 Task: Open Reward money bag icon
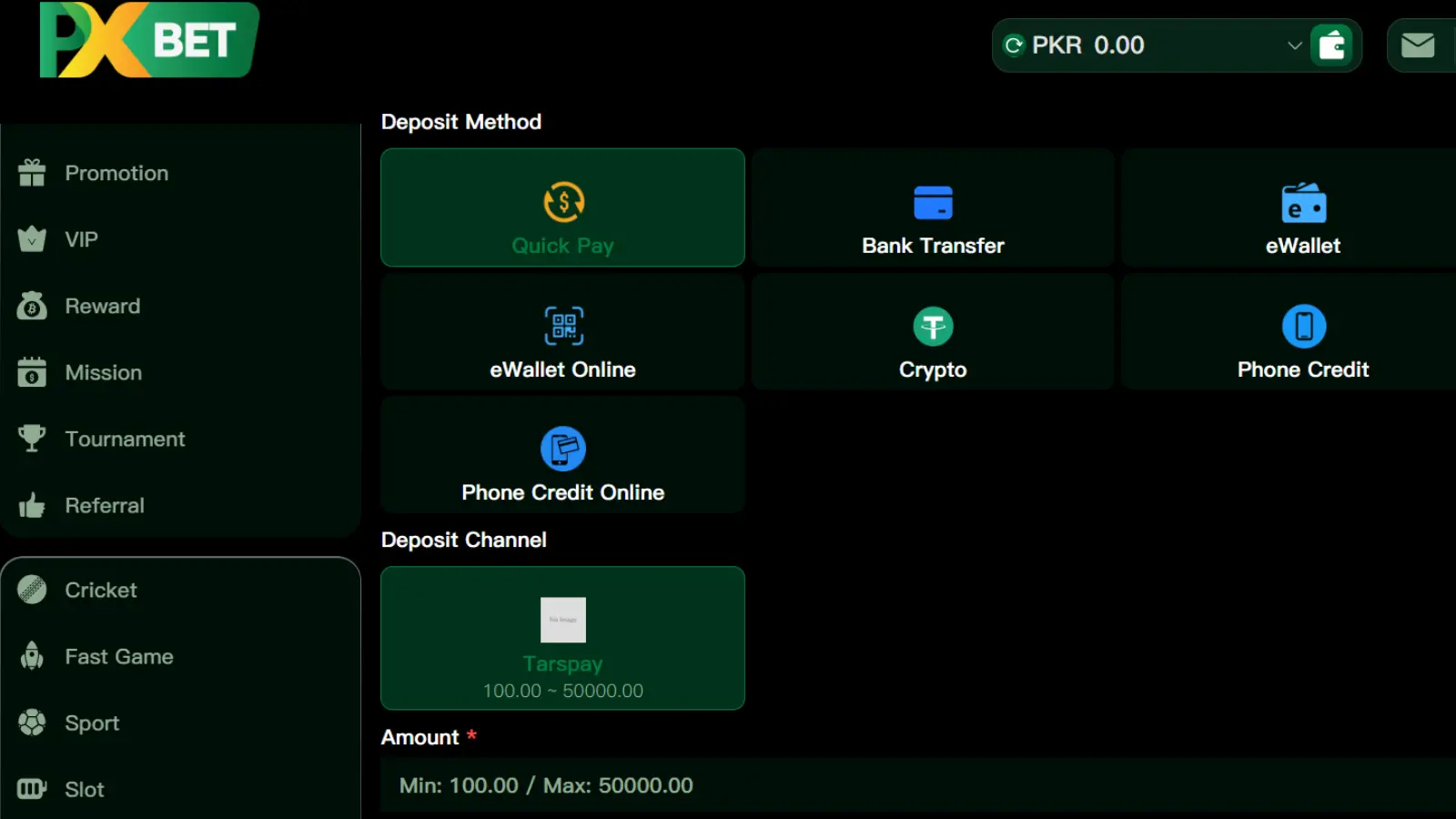pos(32,306)
